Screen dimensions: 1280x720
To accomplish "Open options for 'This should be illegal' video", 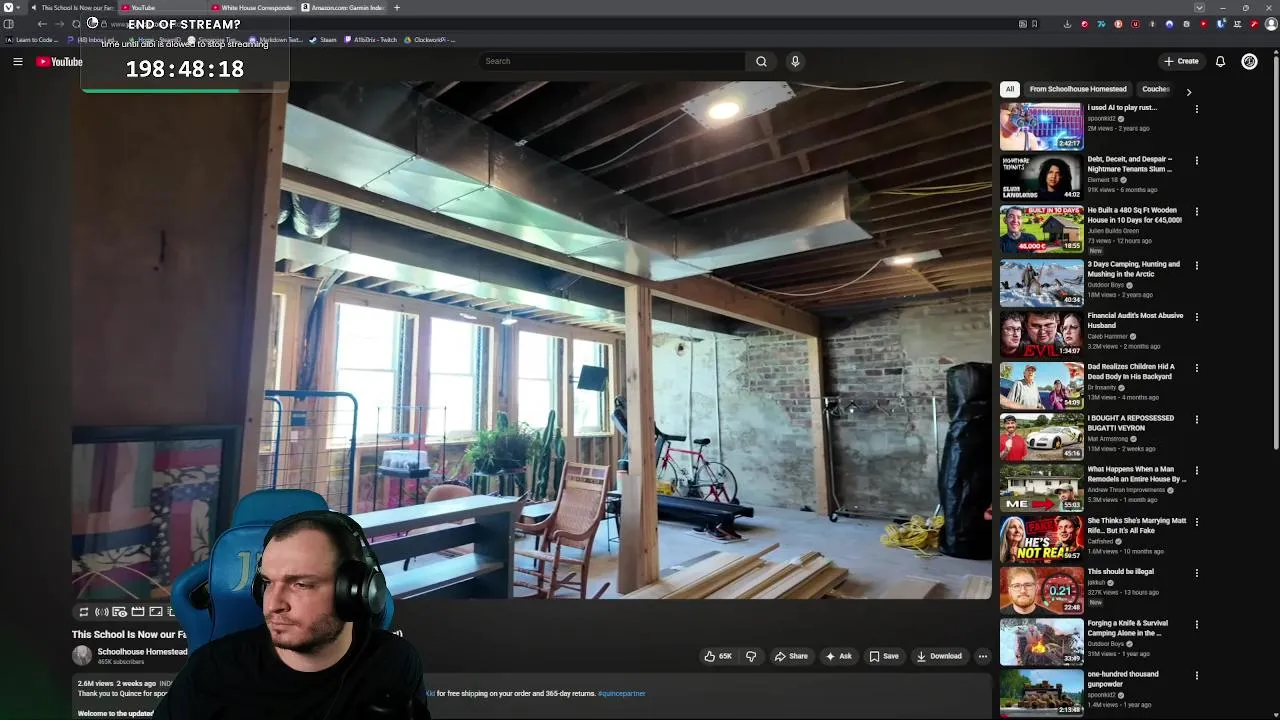I will tap(1196, 573).
